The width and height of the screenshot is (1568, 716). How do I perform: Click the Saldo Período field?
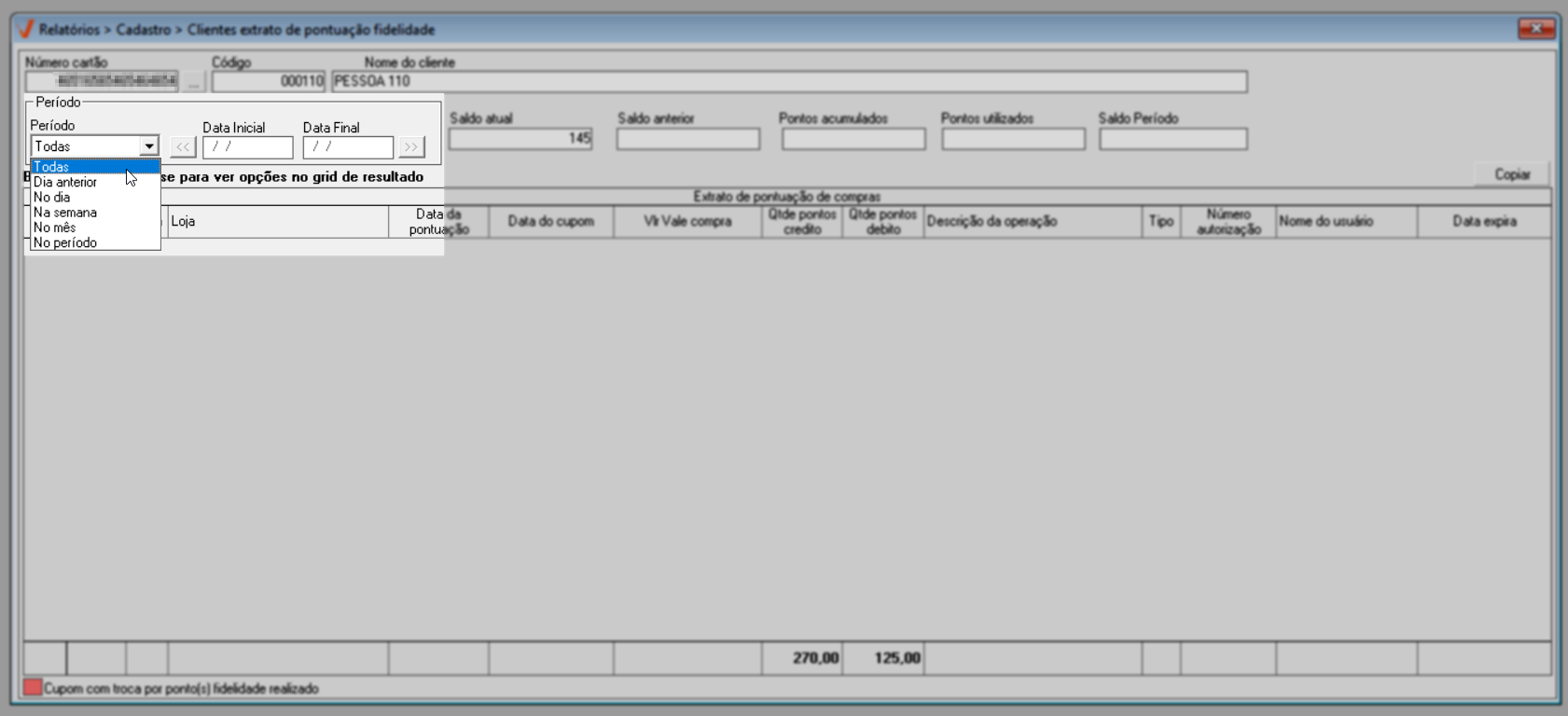pos(1173,139)
